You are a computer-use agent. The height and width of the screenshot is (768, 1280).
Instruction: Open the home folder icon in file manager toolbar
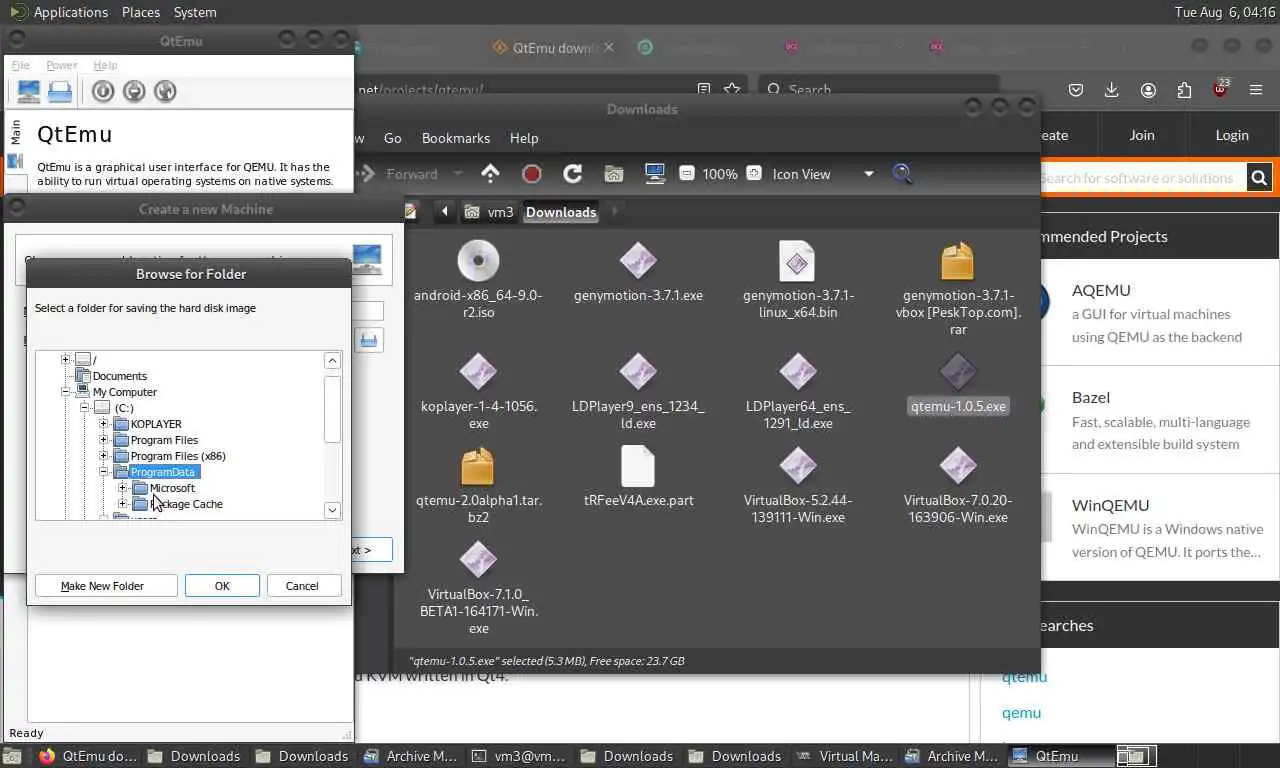[x=614, y=174]
